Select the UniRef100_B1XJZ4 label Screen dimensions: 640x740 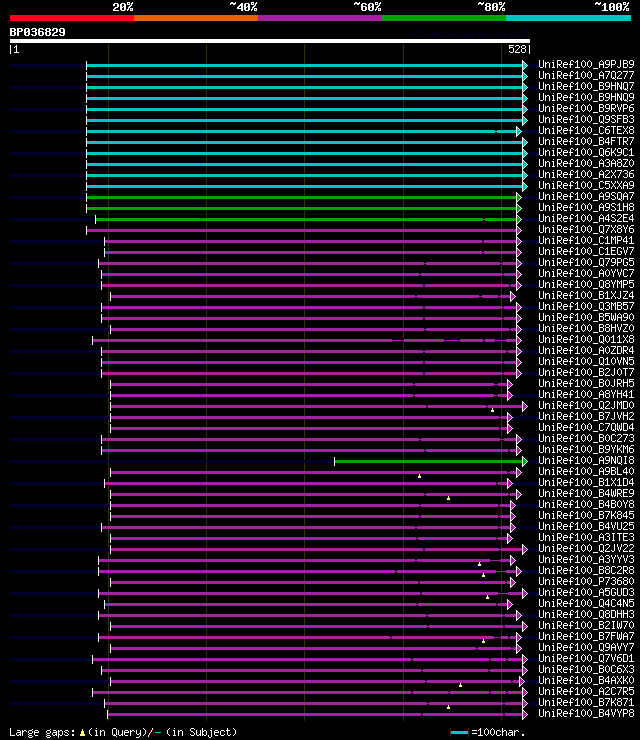(586, 295)
